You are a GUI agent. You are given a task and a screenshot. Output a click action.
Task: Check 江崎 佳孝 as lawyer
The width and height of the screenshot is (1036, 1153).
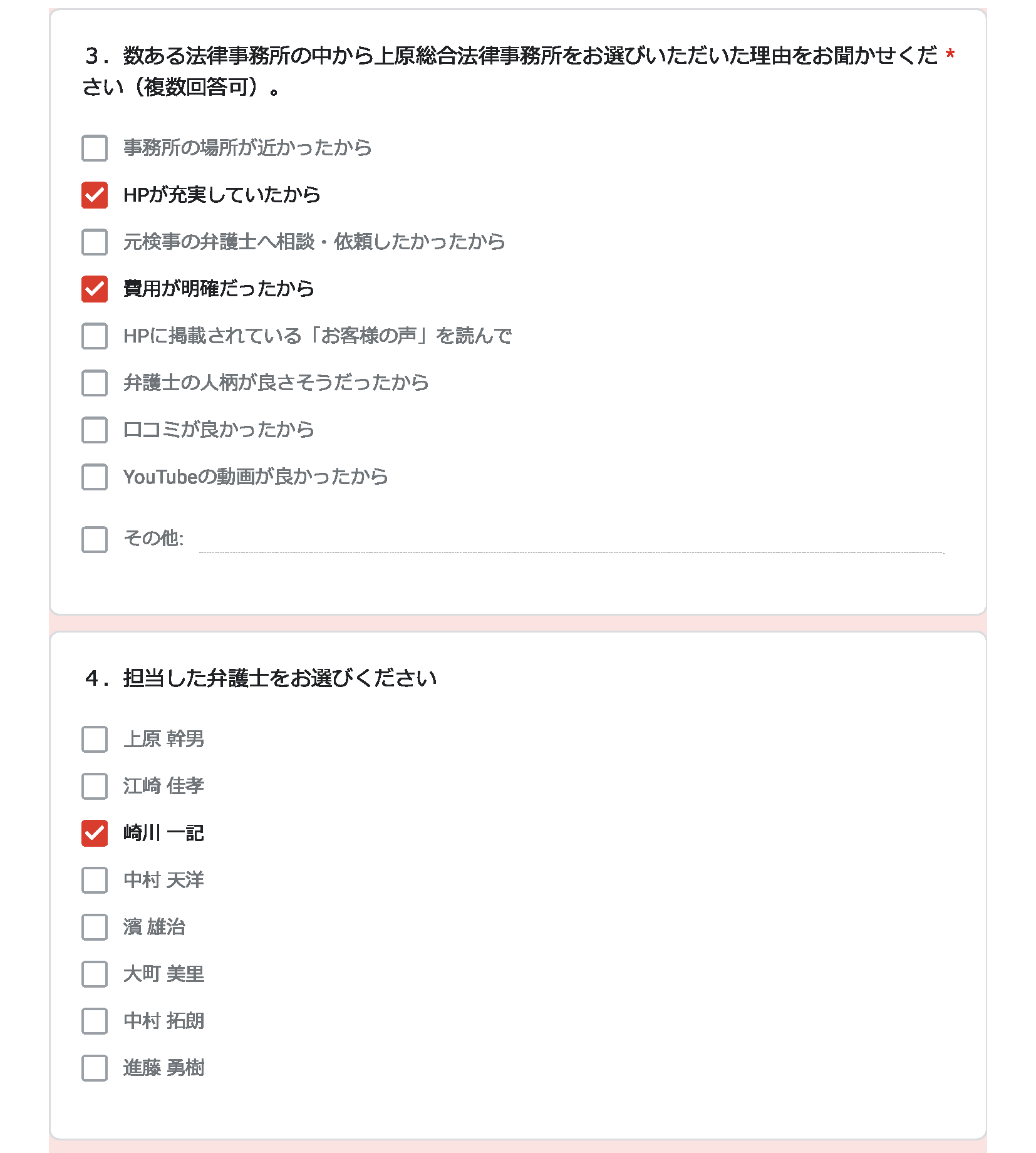point(95,787)
